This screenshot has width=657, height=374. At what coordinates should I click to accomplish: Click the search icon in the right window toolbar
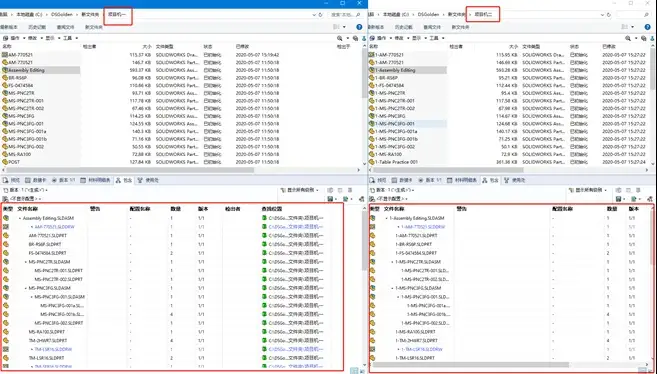point(628,38)
